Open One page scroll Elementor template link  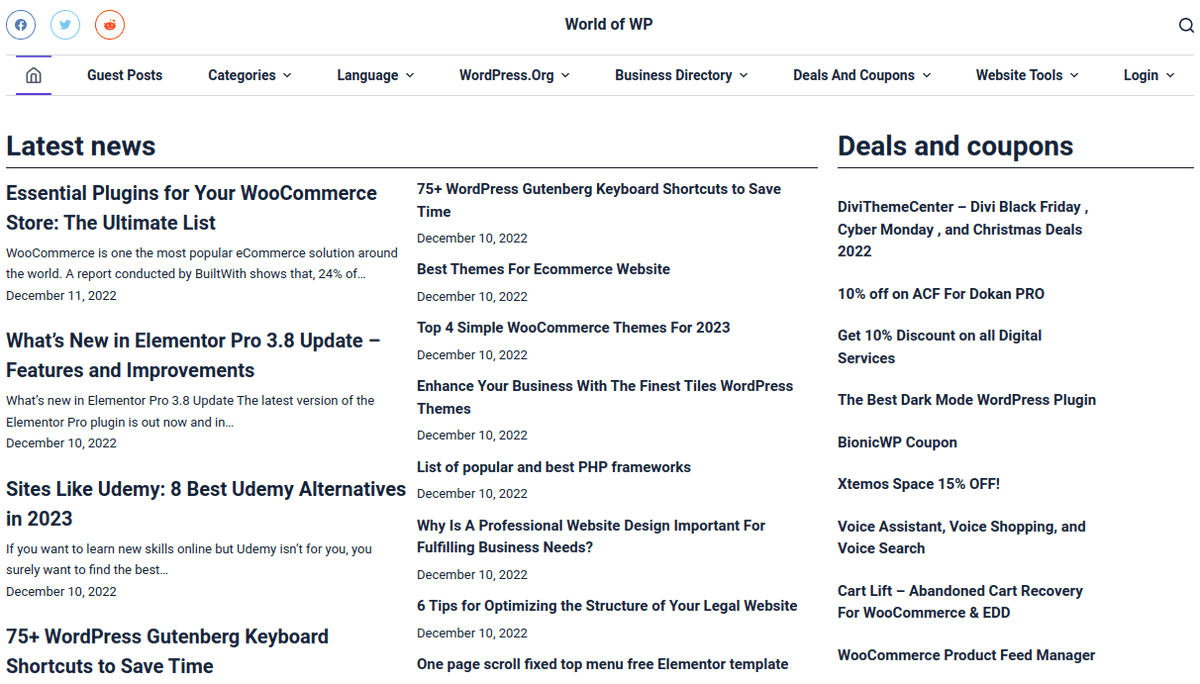click(602, 664)
